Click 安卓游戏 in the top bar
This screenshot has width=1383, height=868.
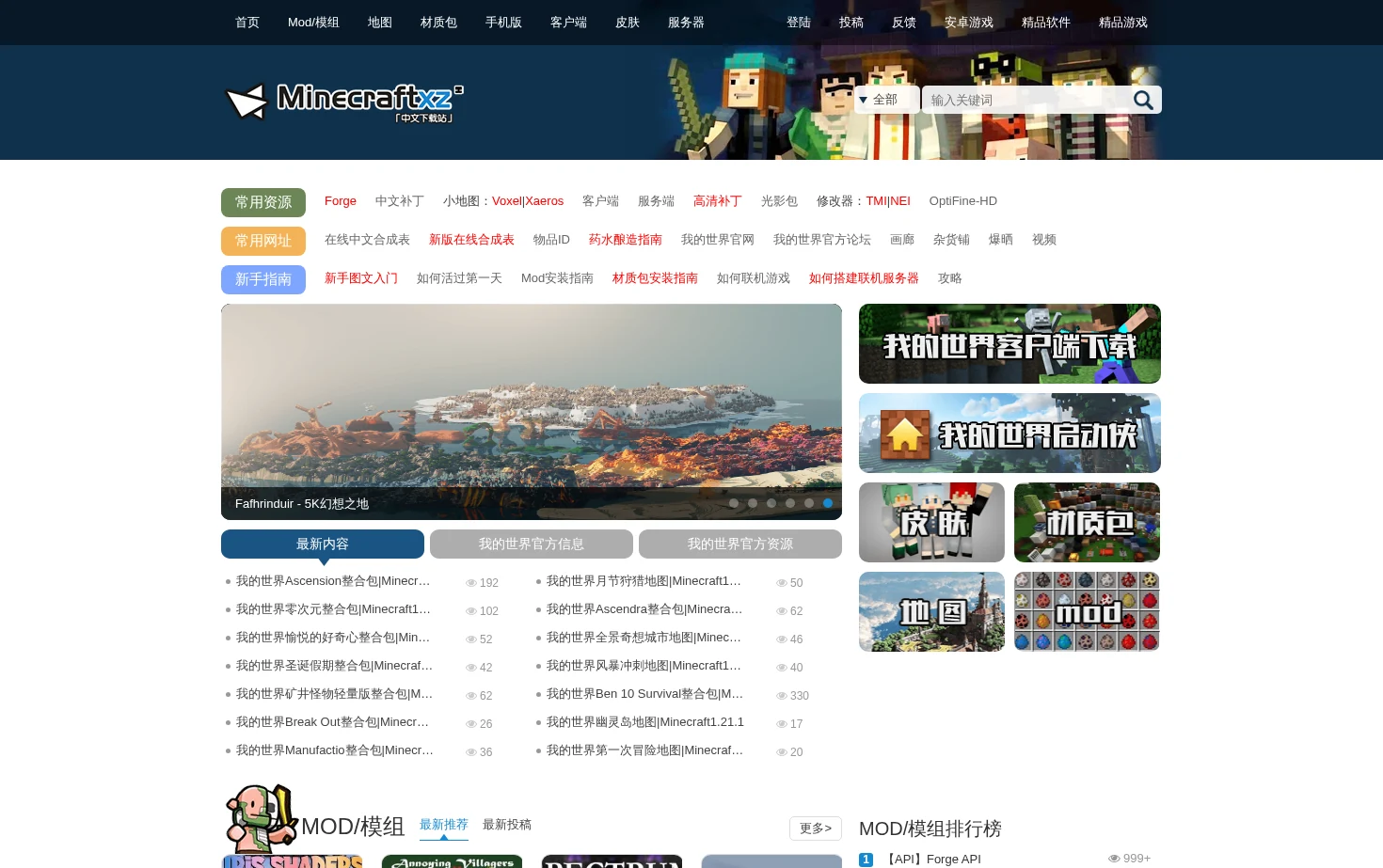click(969, 23)
